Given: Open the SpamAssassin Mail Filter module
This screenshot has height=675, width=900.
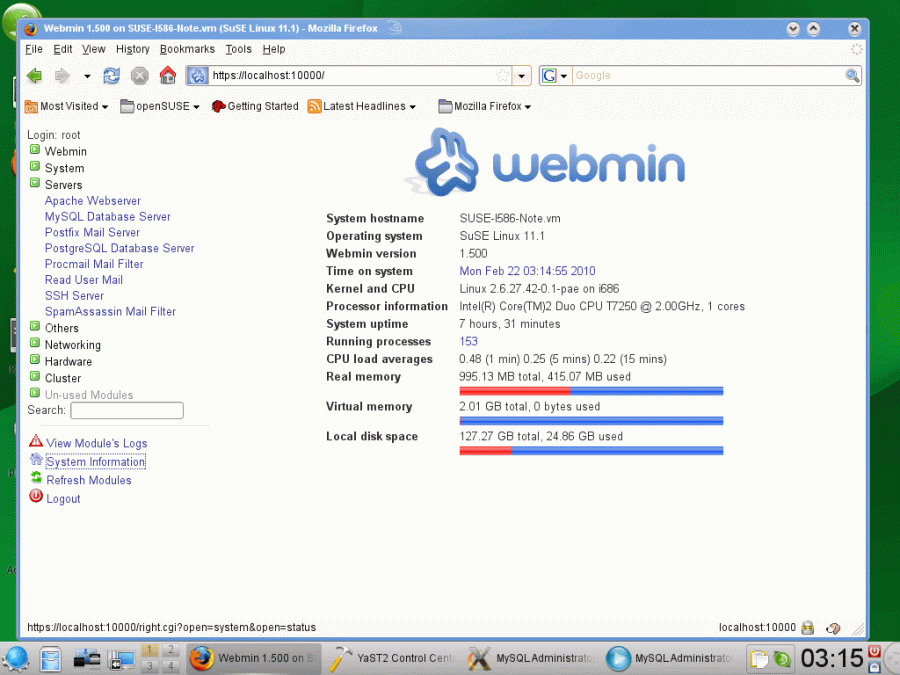Looking at the screenshot, I should [x=110, y=311].
